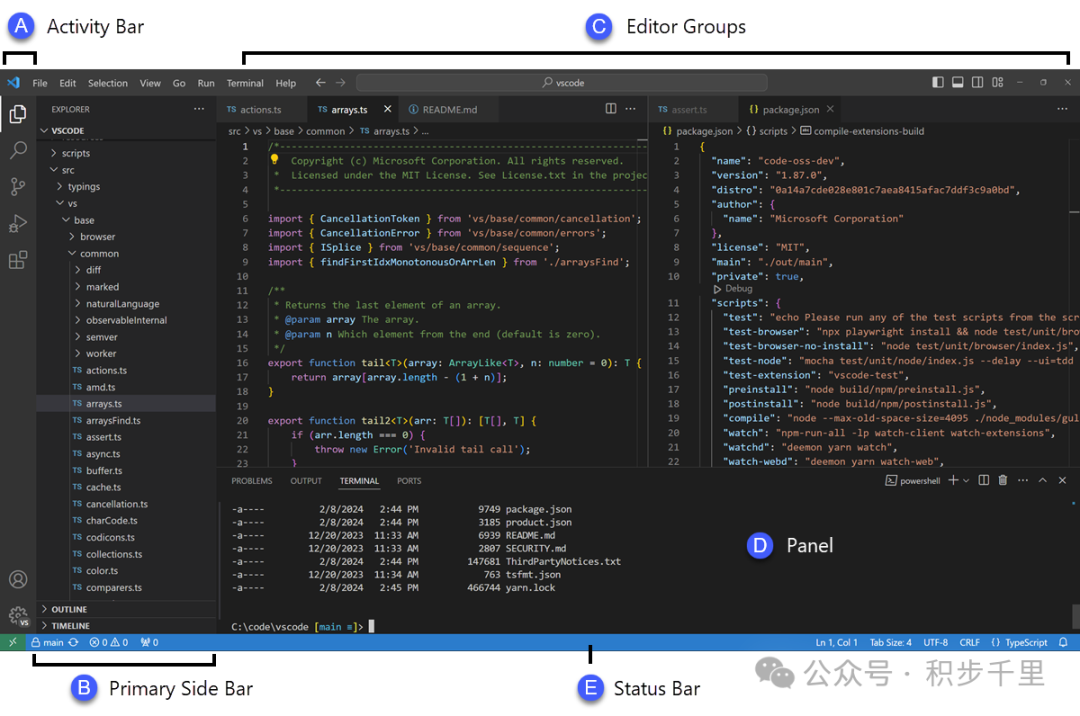
Task: Add a new terminal with plus icon
Action: [953, 481]
